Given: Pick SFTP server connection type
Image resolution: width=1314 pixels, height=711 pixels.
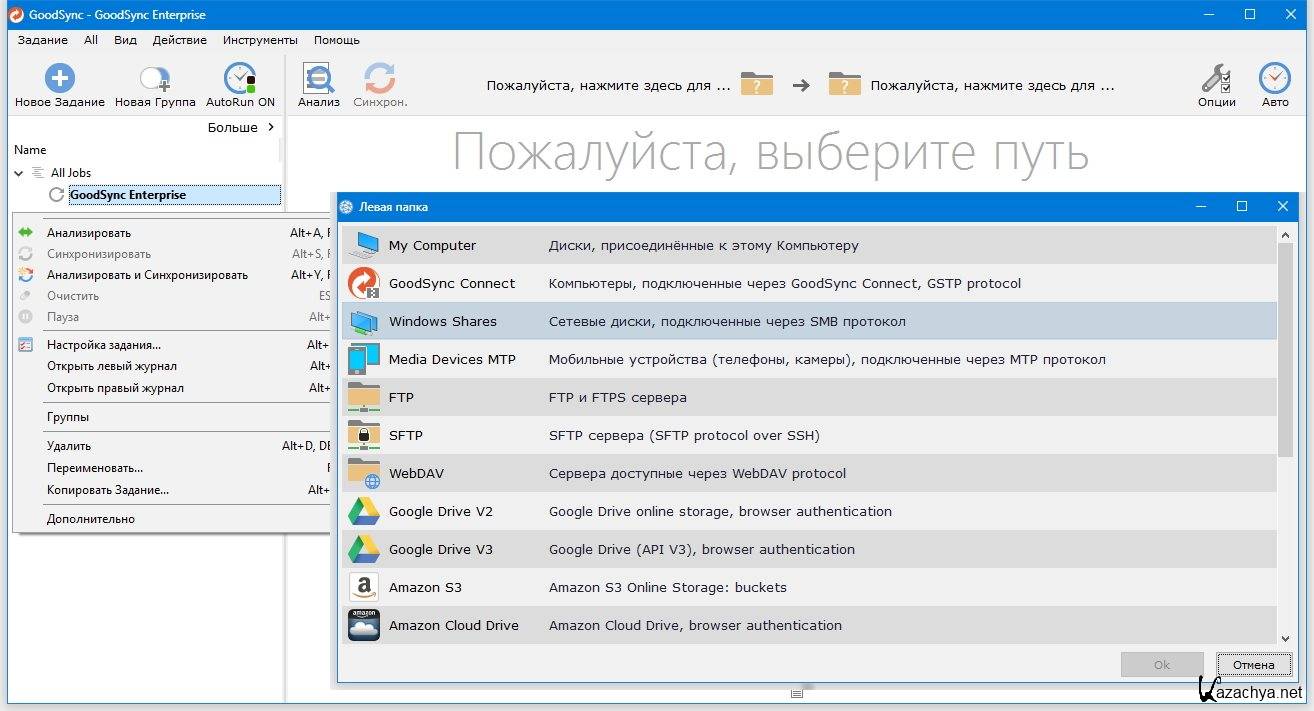Looking at the screenshot, I should (405, 436).
